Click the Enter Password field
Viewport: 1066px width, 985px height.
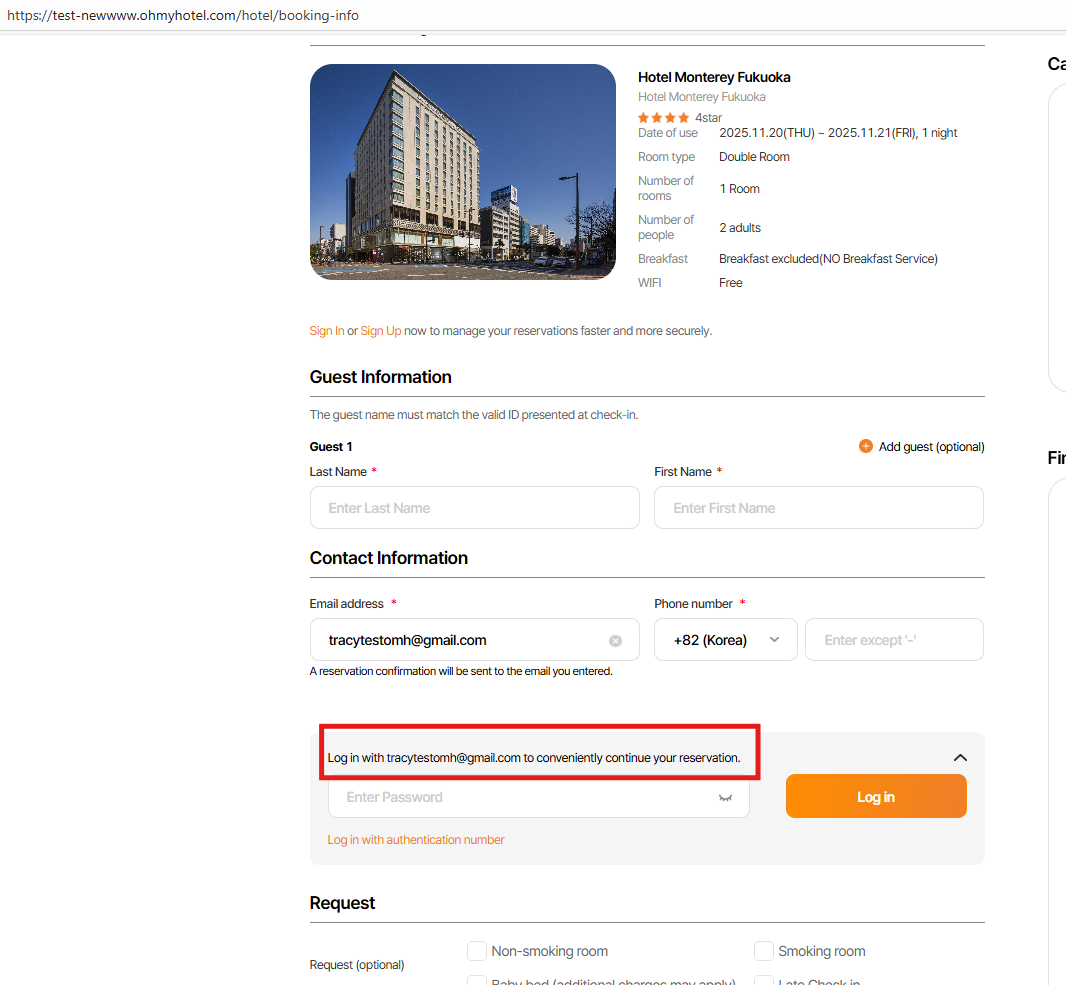[520, 798]
